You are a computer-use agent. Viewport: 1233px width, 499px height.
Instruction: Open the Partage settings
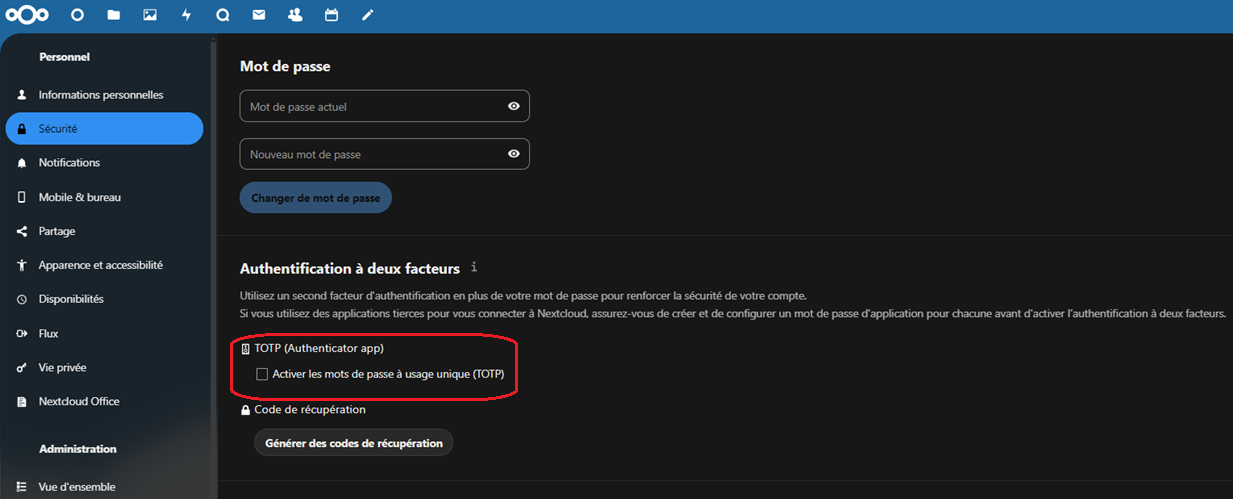104,231
